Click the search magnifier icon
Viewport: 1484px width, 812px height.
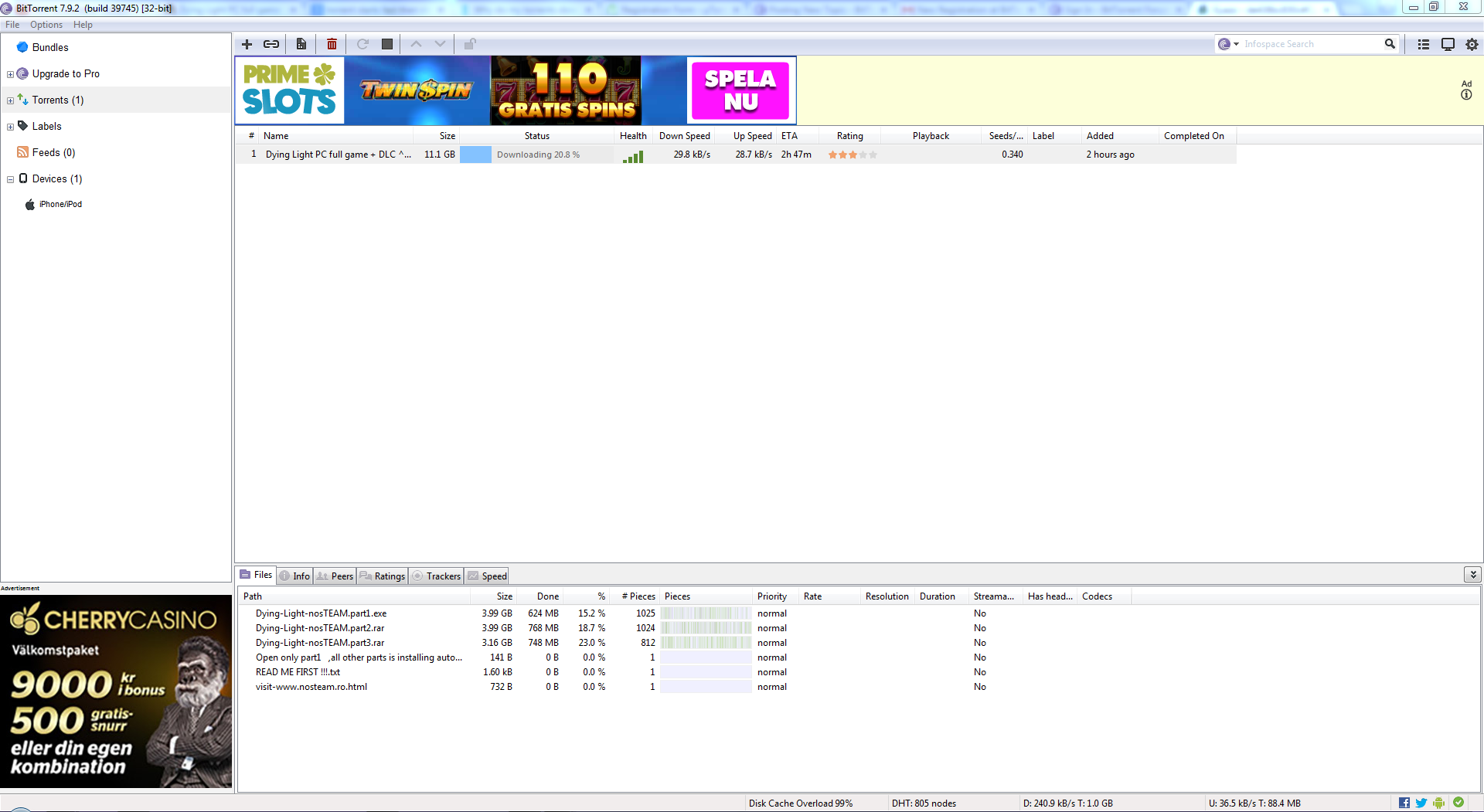click(x=1390, y=44)
